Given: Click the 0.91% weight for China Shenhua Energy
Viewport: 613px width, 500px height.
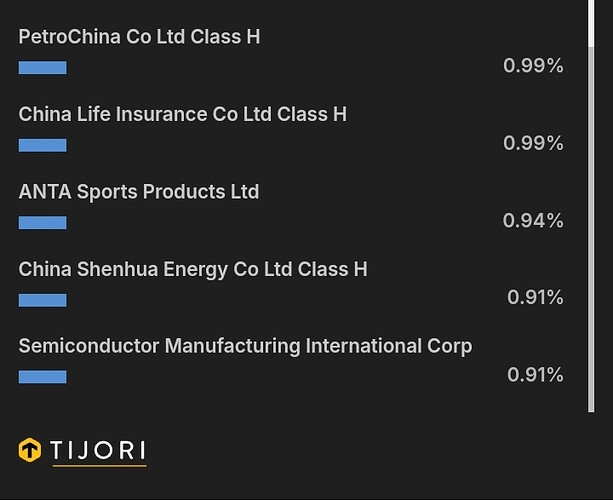Looking at the screenshot, I should tap(535, 297).
